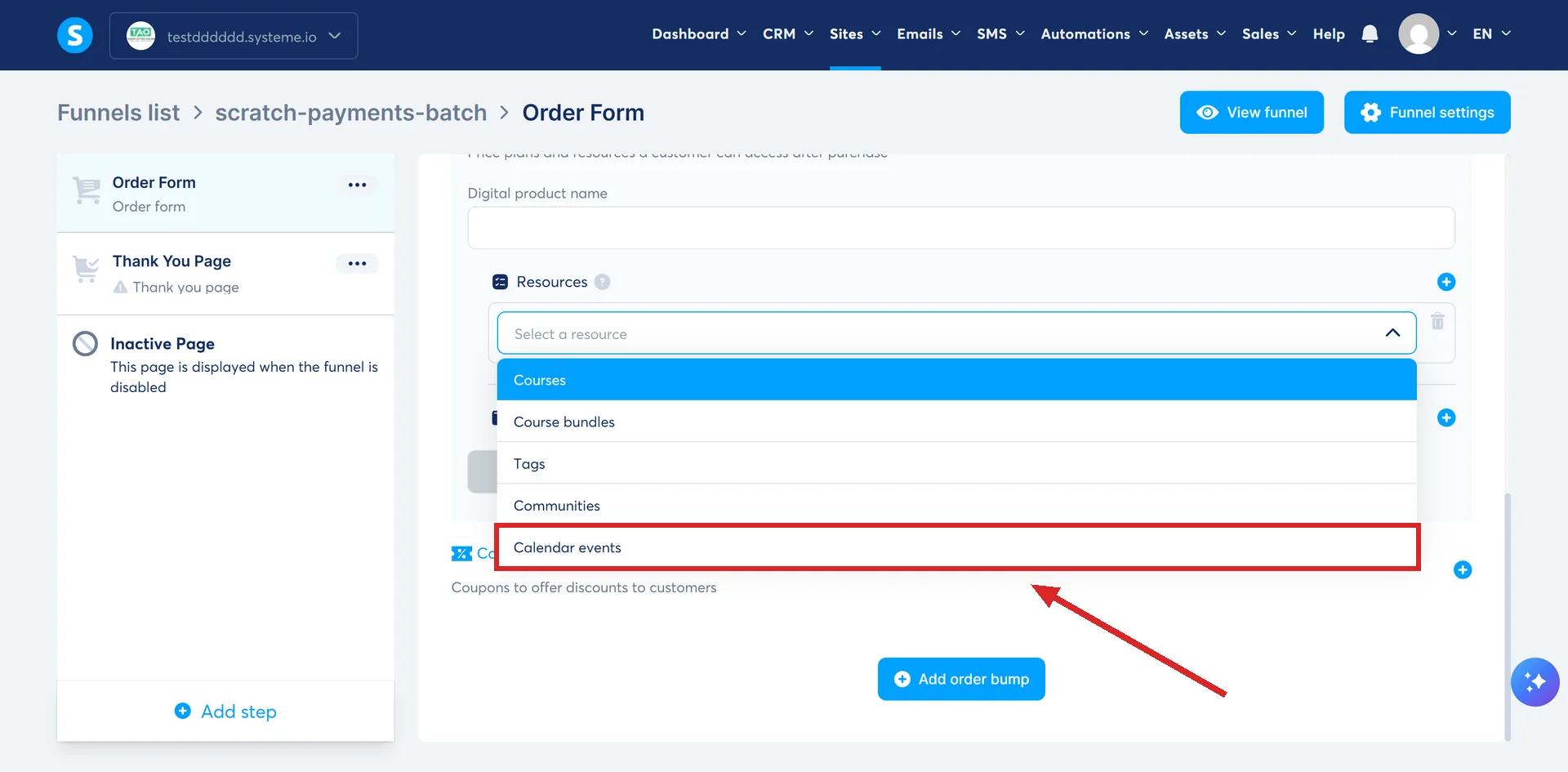Expand the CRM menu
Screen dimensions: 1568x772
coord(788,33)
